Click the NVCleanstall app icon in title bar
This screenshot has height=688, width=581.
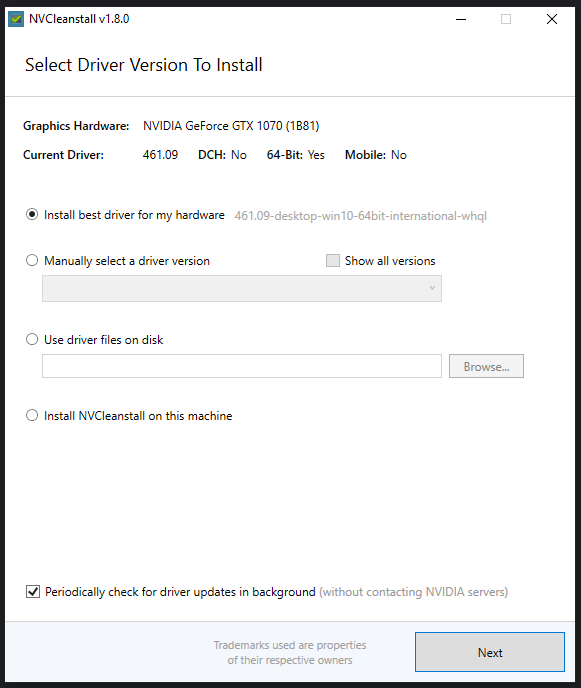(x=16, y=19)
